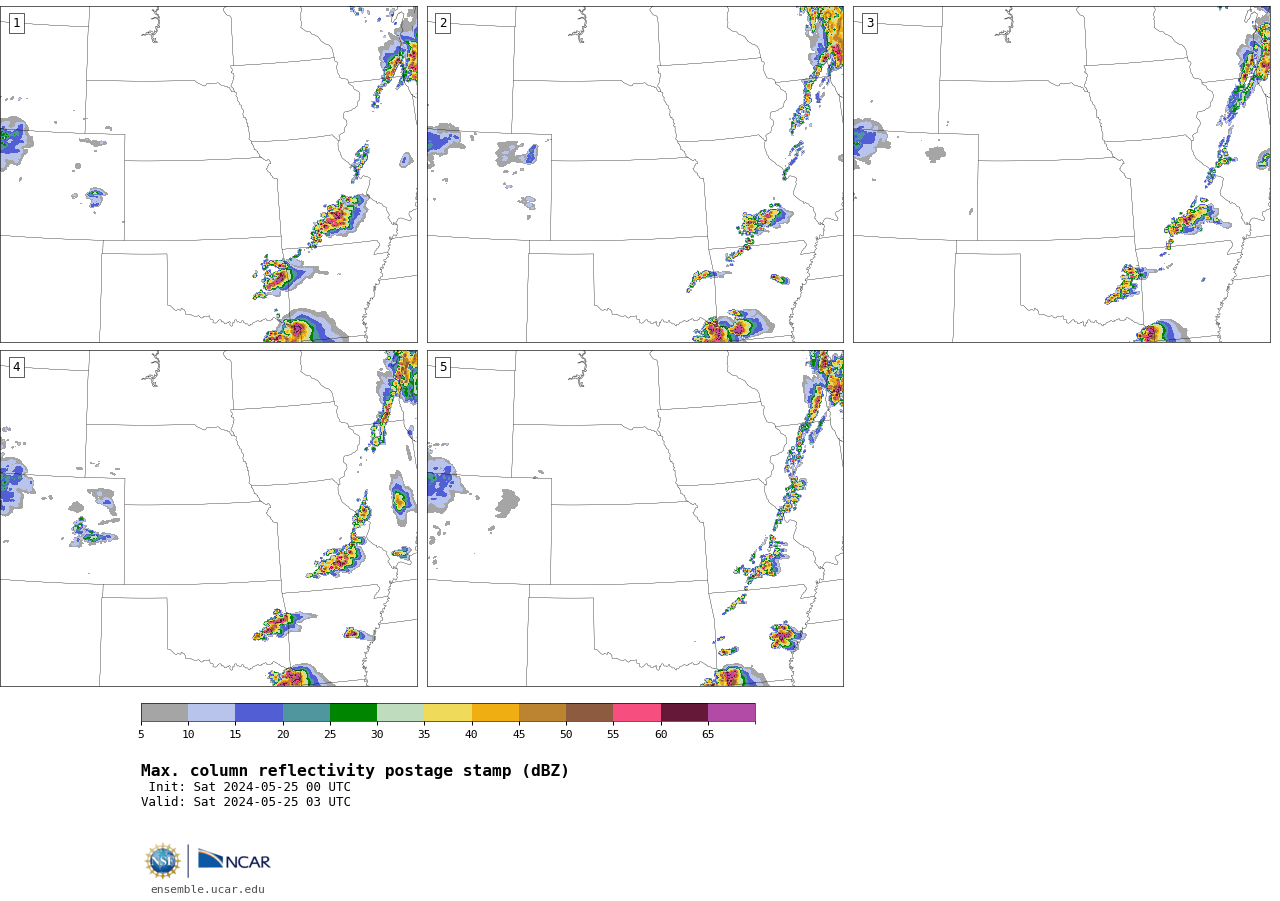Click the NSF logo
1280x901 pixels.
(163, 861)
